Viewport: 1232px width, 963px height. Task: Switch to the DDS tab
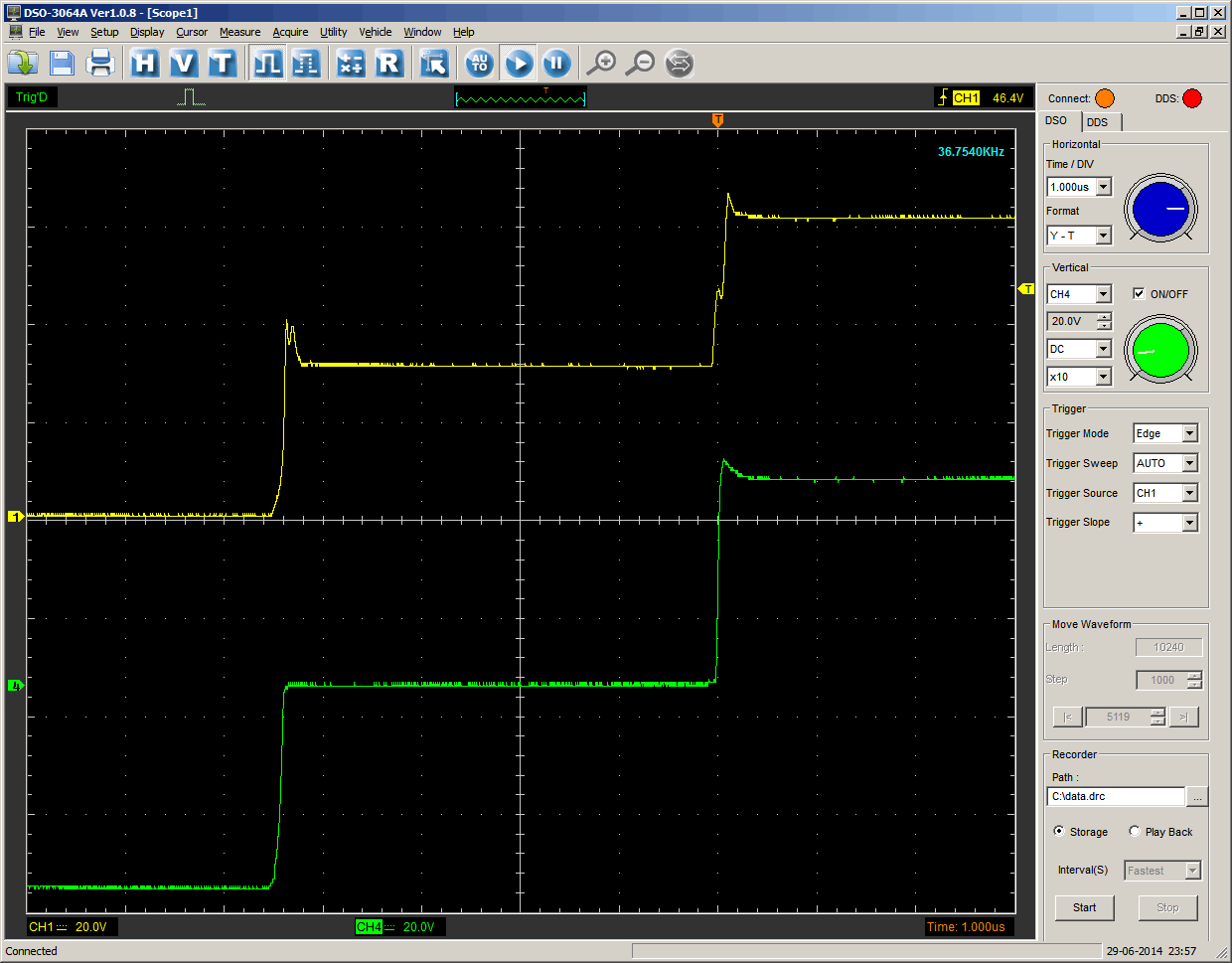tap(1101, 122)
